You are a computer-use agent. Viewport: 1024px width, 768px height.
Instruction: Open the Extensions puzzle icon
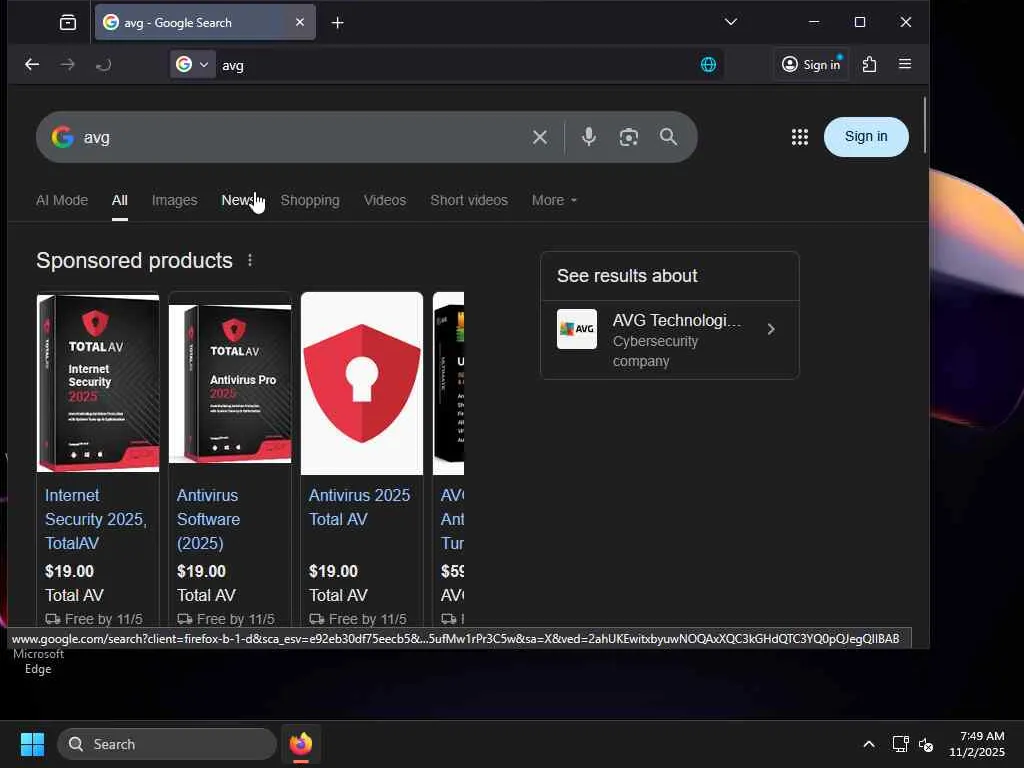tap(869, 64)
